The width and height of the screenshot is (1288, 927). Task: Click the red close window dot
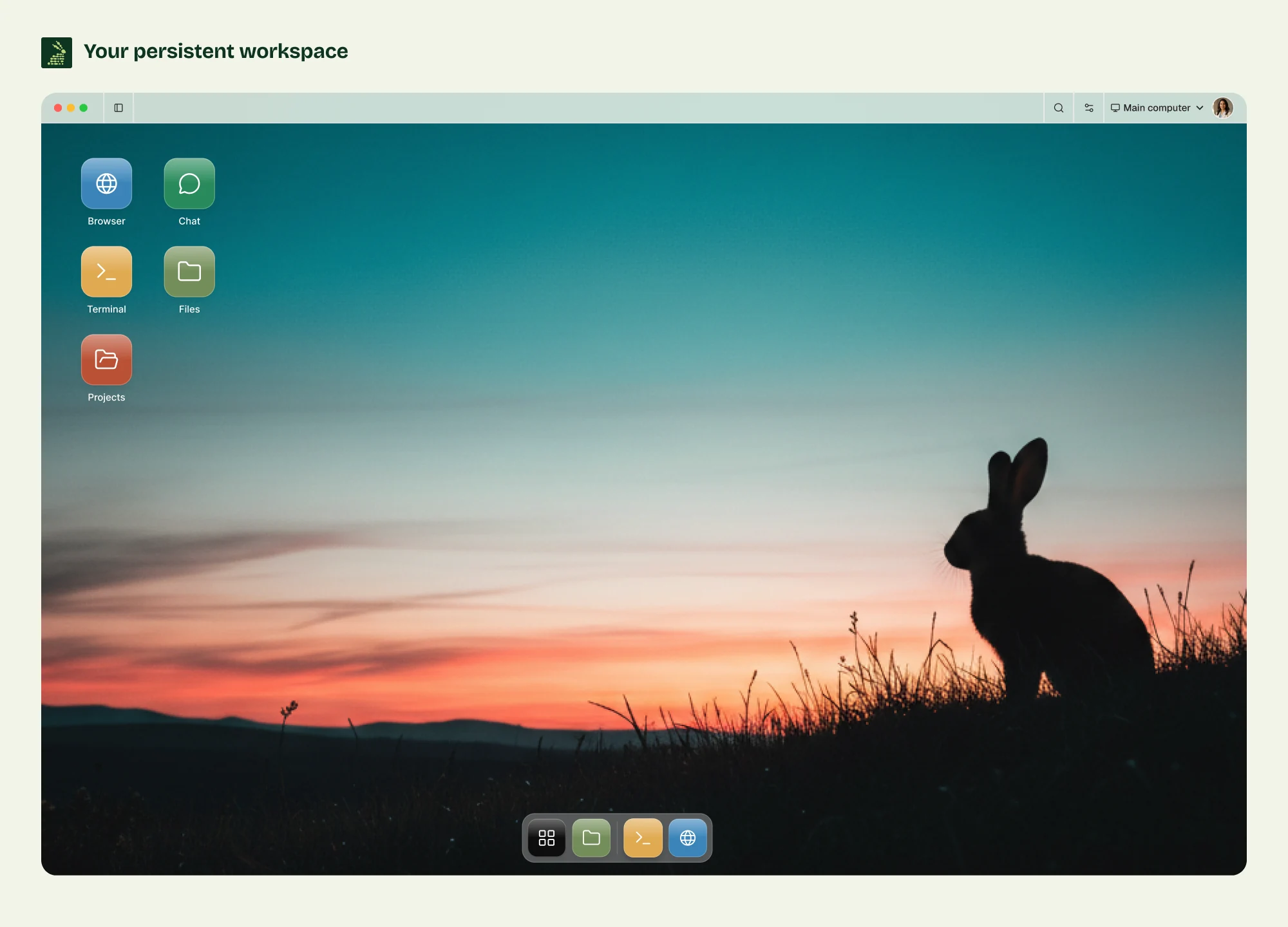pos(58,108)
